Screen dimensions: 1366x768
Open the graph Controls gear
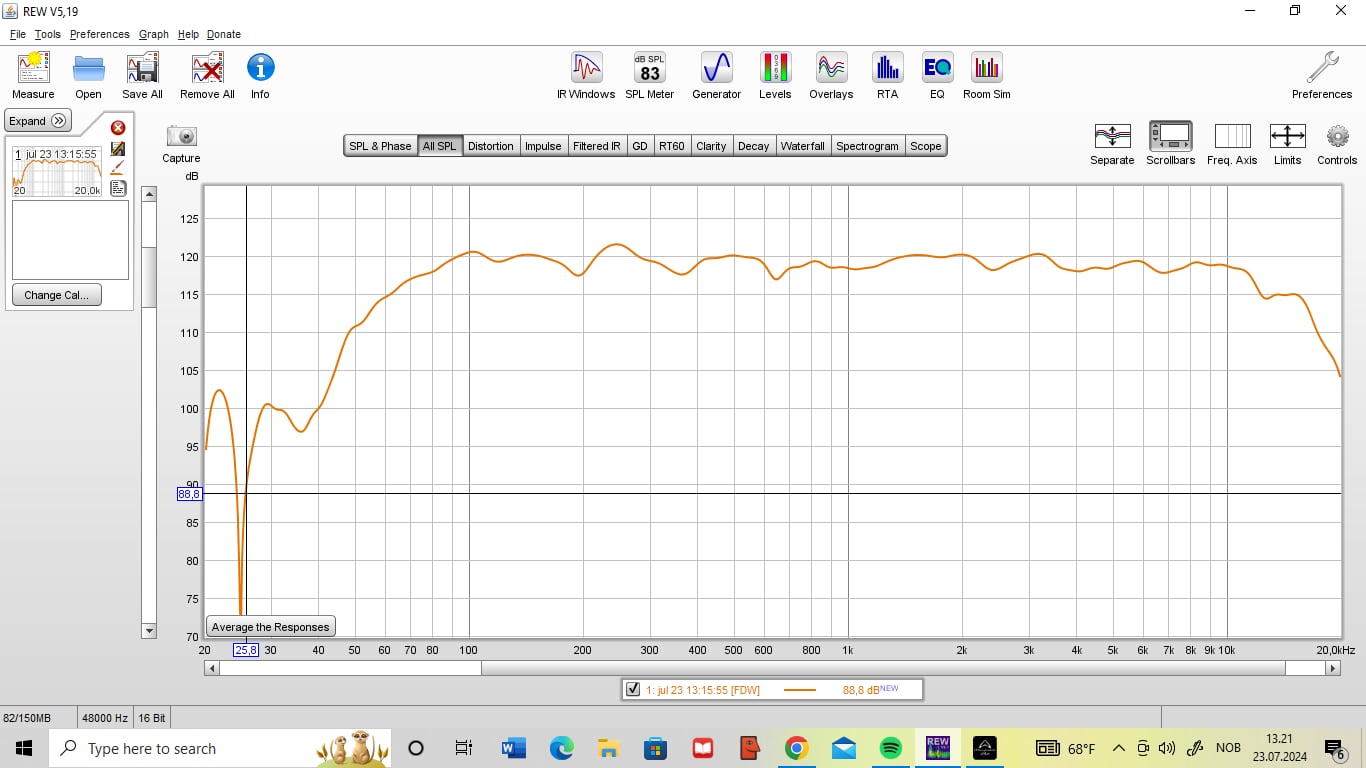pyautogui.click(x=1337, y=137)
